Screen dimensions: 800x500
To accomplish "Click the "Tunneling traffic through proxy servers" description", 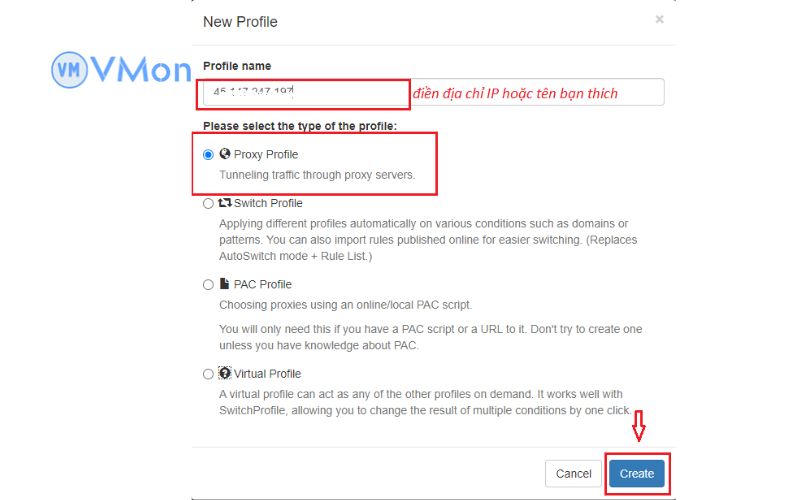I will click(x=317, y=175).
